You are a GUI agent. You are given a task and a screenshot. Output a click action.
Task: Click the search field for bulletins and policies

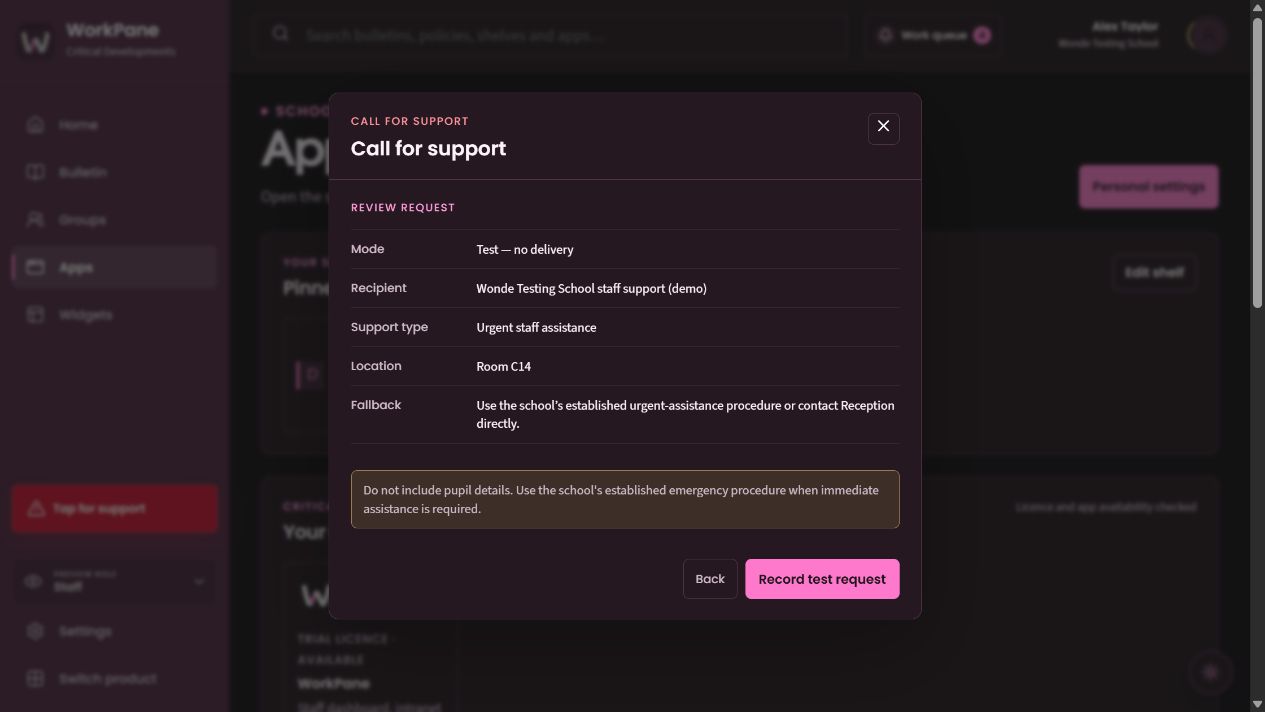click(x=551, y=35)
